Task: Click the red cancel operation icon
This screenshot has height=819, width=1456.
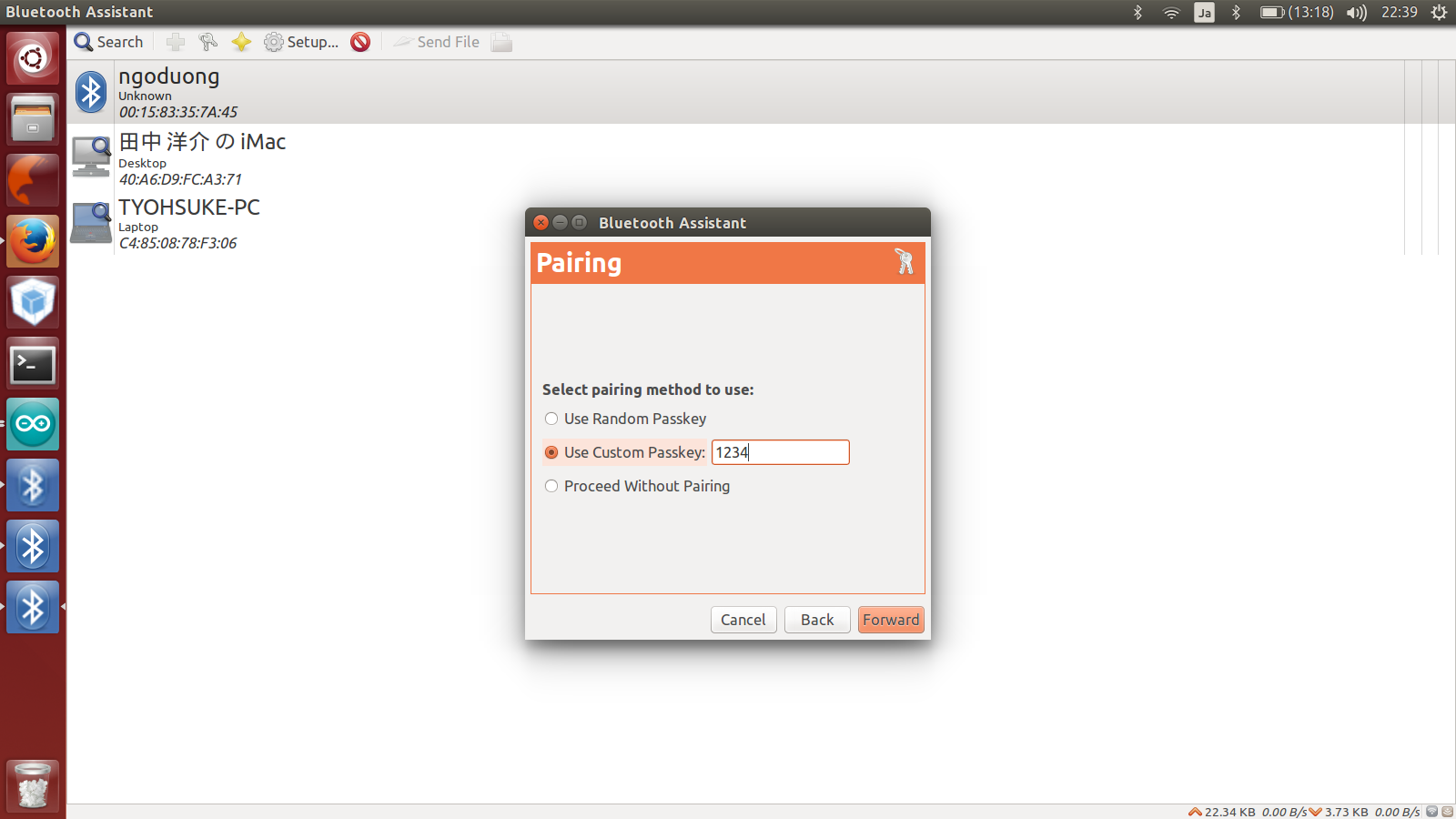Action: pyautogui.click(x=360, y=42)
